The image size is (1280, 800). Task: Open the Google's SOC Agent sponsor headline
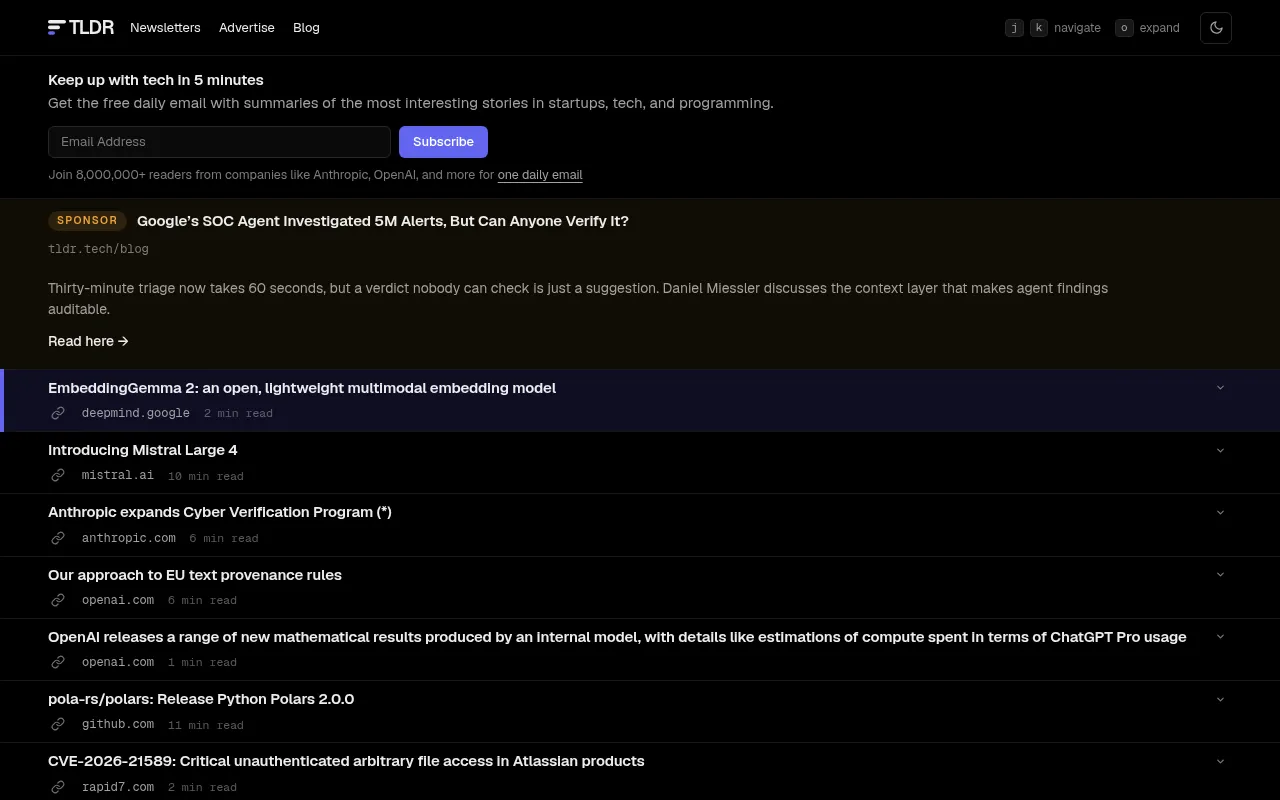pos(383,221)
